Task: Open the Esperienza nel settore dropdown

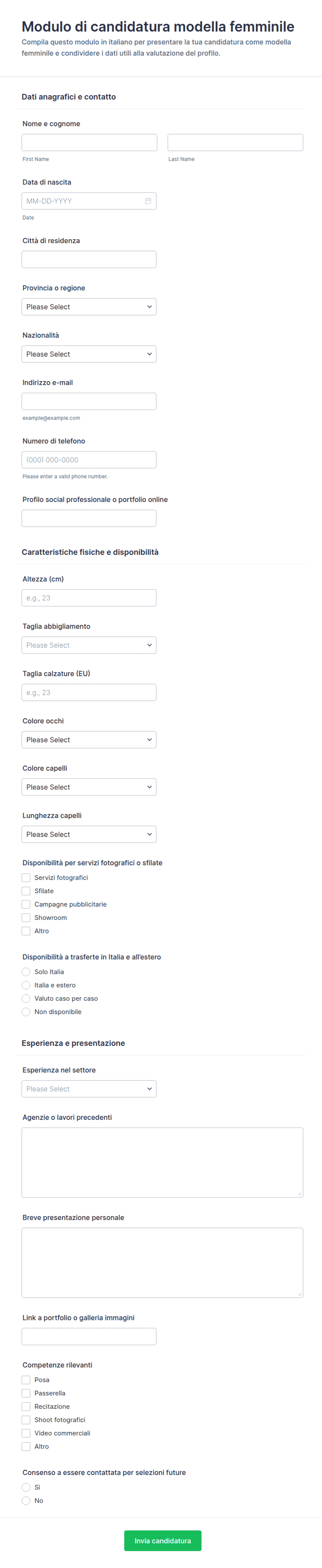Action: pyautogui.click(x=89, y=1089)
